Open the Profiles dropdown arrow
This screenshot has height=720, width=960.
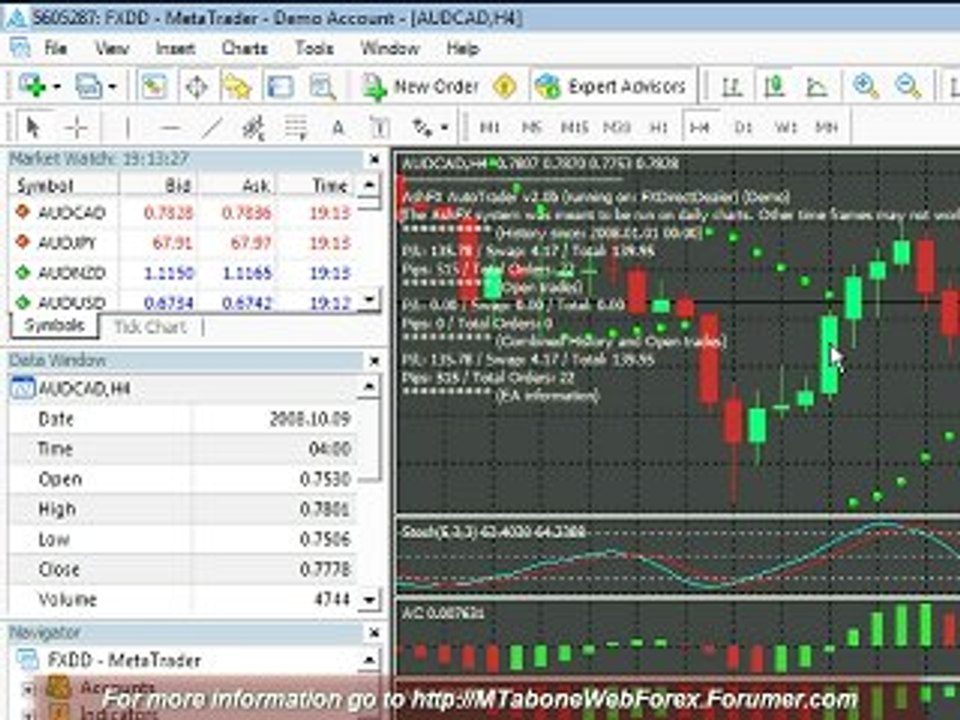(112, 87)
